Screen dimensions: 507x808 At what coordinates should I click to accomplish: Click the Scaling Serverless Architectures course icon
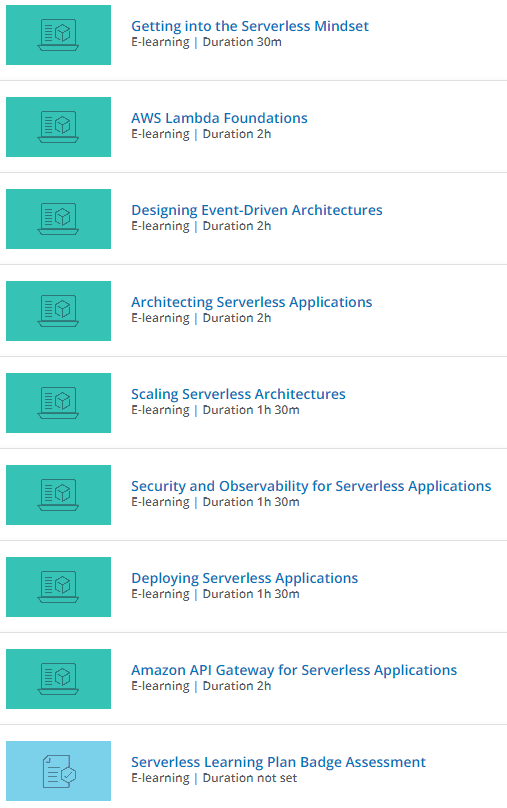58,403
